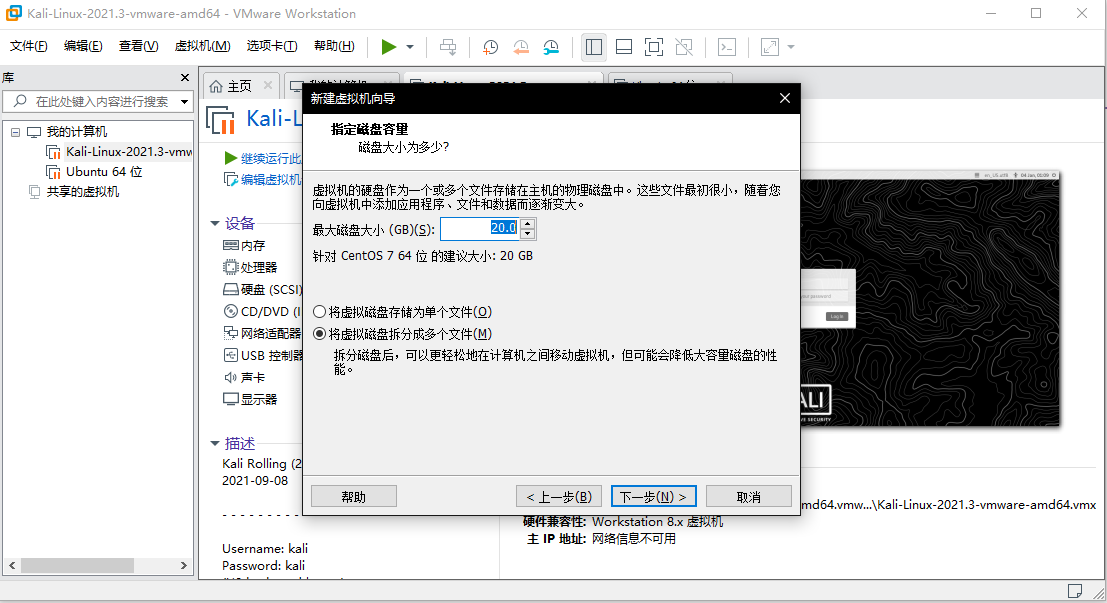Toggle Unity mode
Screen dimensions: 1107x603
click(x=686, y=47)
